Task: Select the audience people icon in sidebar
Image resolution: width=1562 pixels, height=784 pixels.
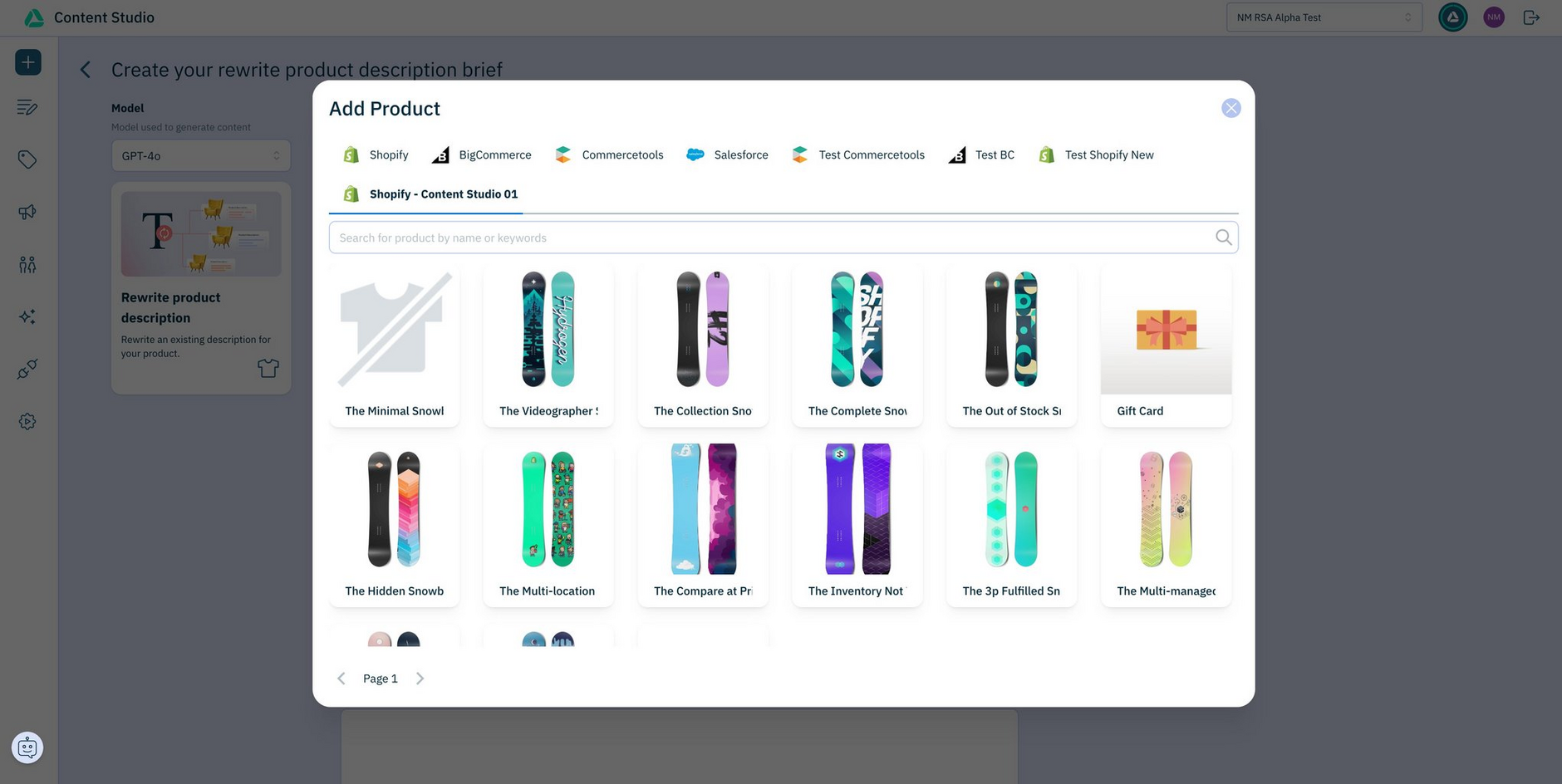Action: 27,264
